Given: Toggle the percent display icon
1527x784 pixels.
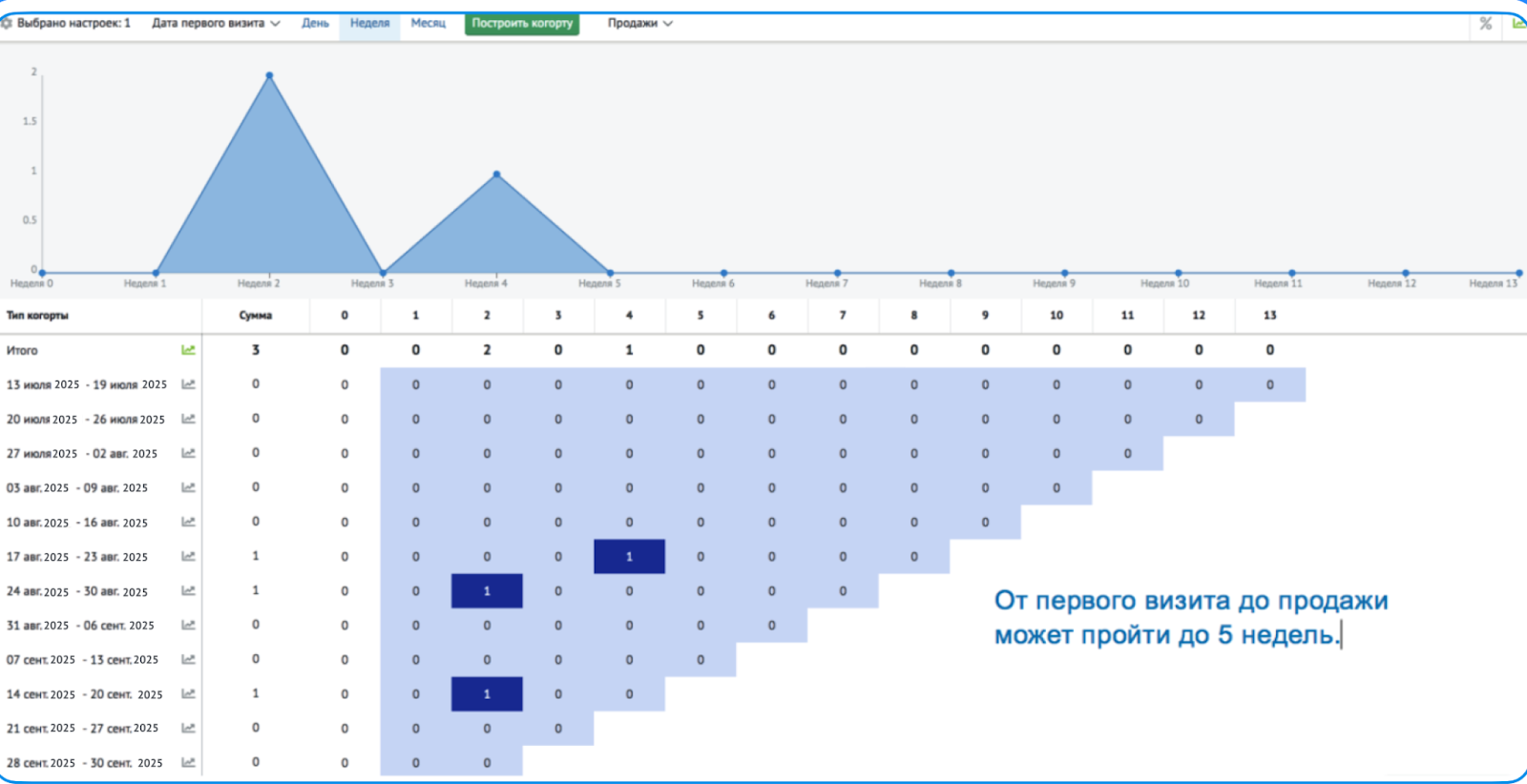Looking at the screenshot, I should pyautogui.click(x=1486, y=23).
